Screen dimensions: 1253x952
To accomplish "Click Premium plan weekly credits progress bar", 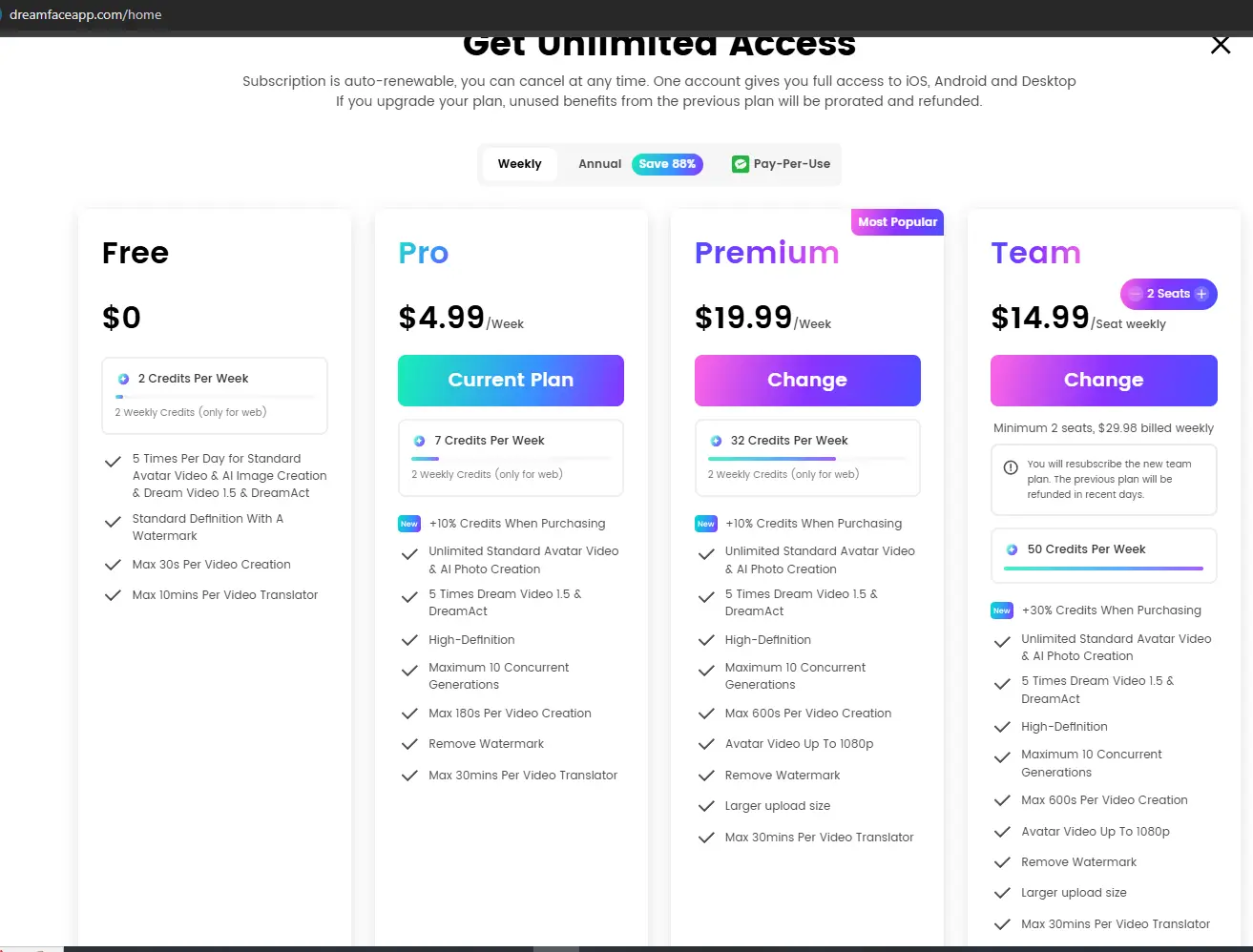I will point(807,458).
